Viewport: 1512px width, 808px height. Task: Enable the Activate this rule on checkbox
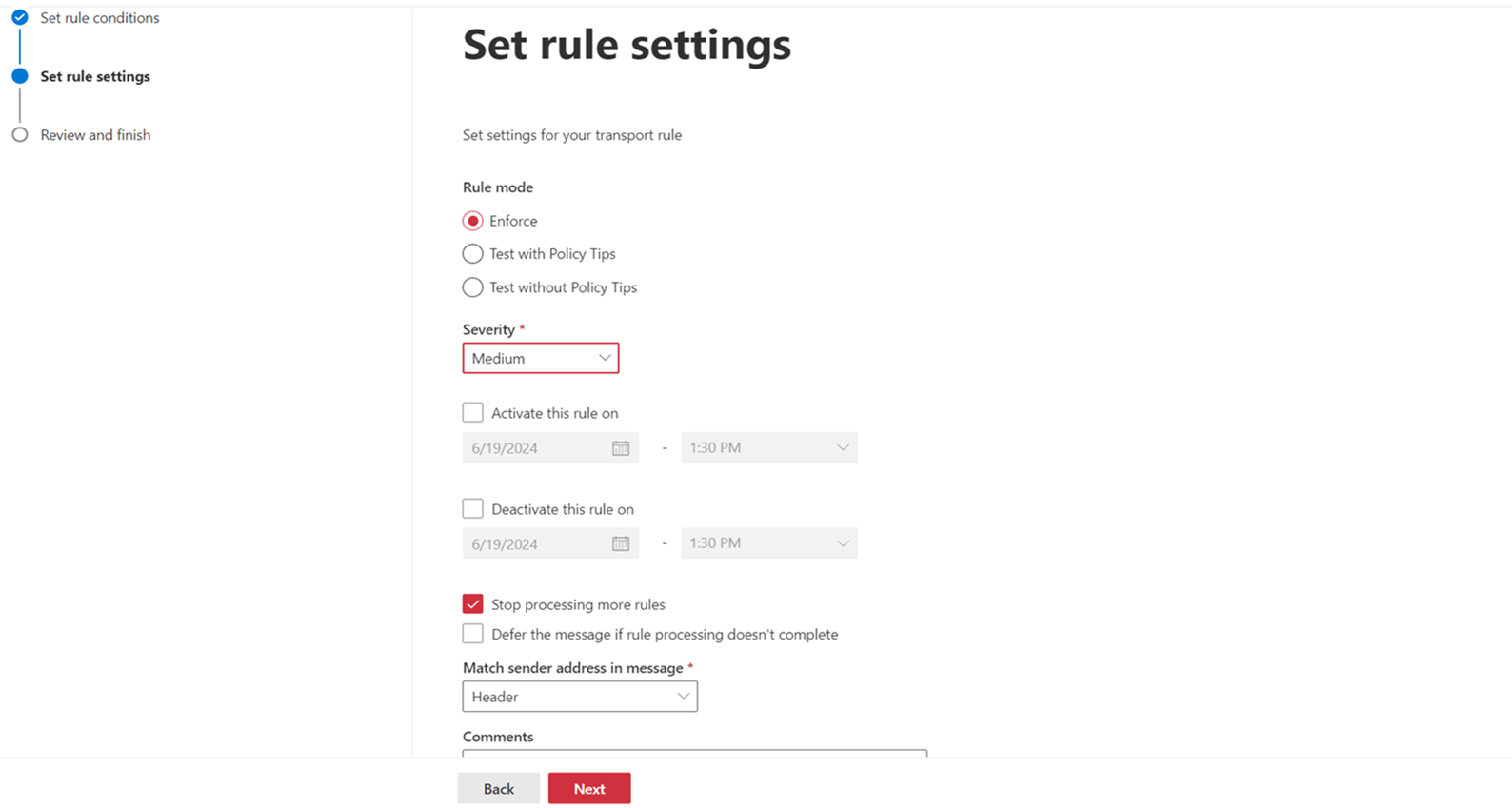[472, 411]
